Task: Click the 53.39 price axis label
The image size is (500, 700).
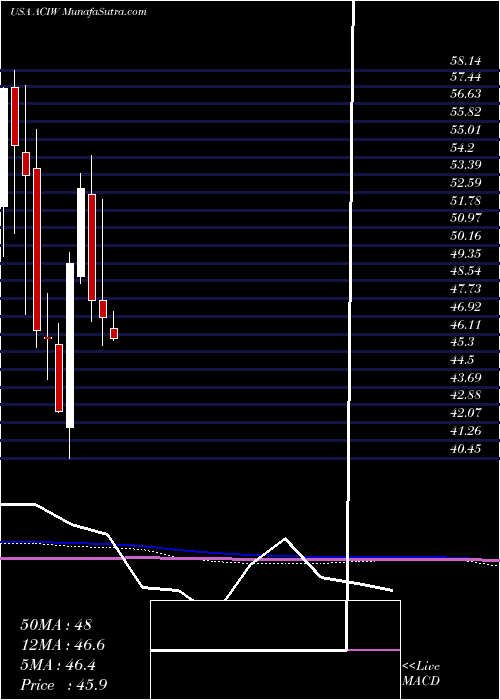Action: point(466,165)
